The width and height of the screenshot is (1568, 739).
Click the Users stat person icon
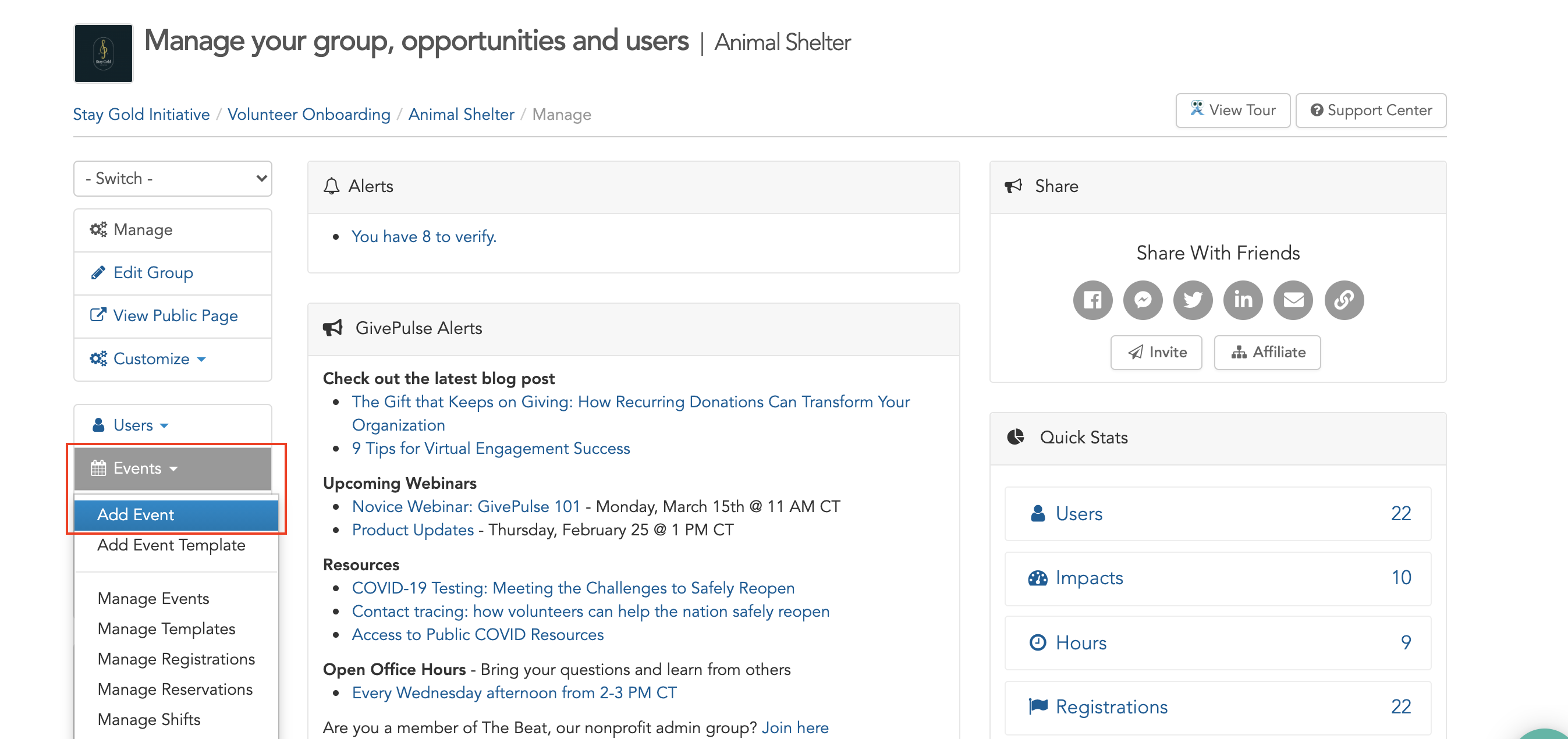coord(1038,514)
